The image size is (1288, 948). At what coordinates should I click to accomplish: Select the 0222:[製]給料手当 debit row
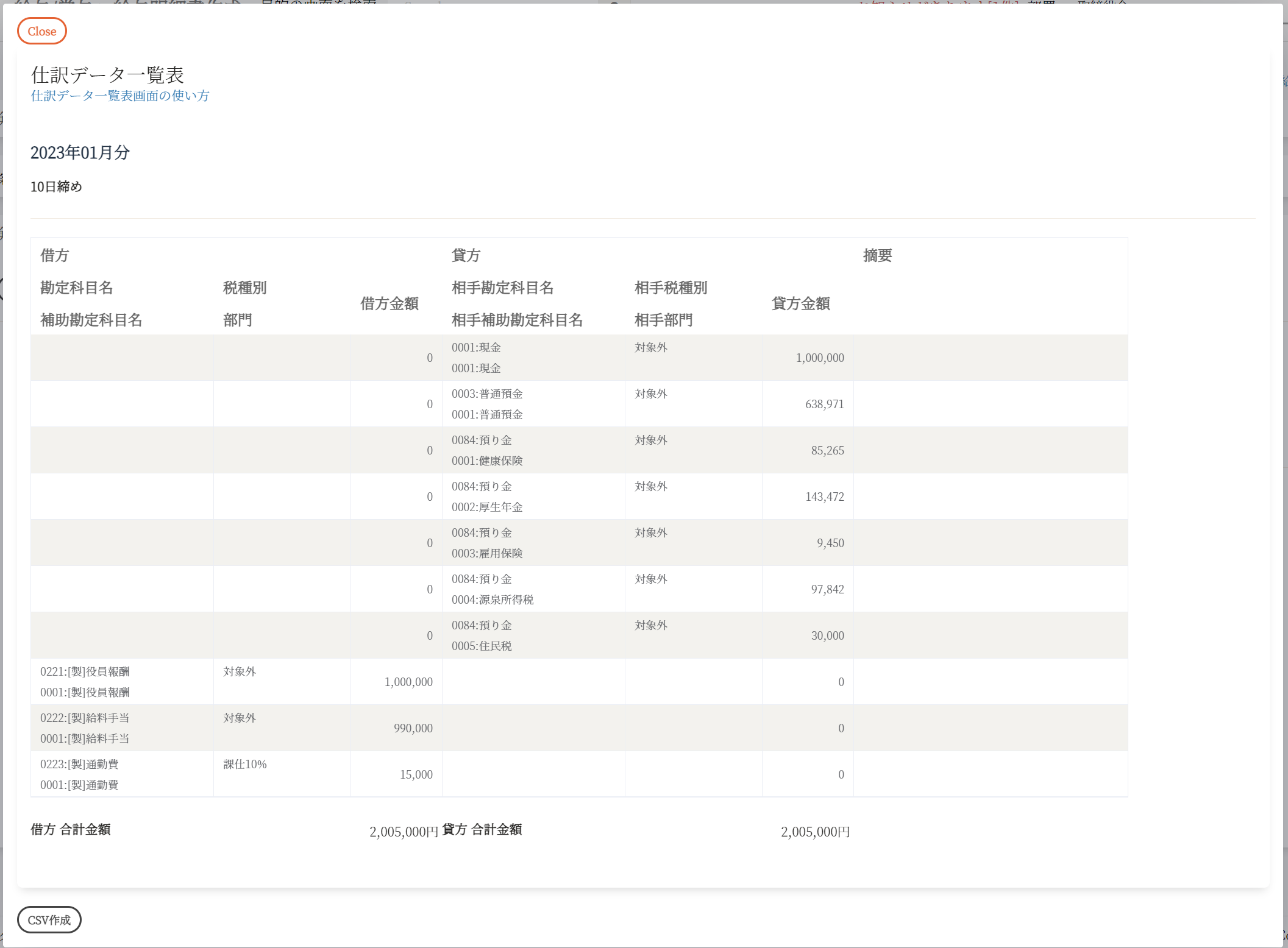coord(85,718)
